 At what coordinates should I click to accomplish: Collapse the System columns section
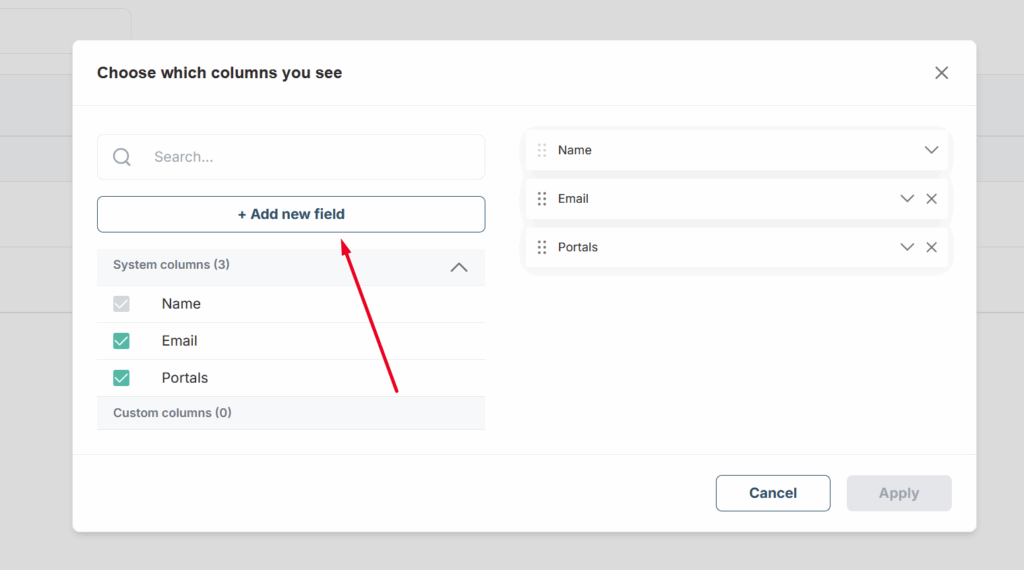point(459,267)
